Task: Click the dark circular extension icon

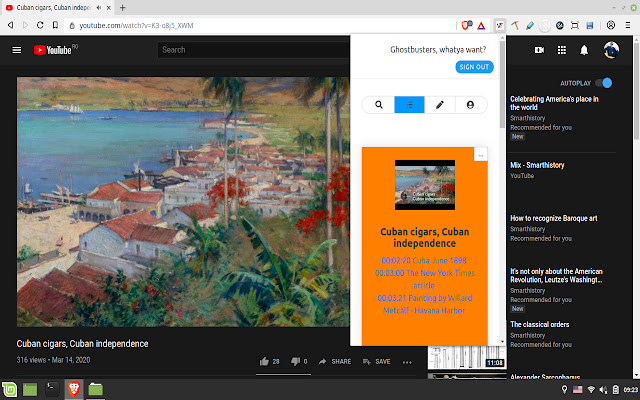Action: pos(560,25)
